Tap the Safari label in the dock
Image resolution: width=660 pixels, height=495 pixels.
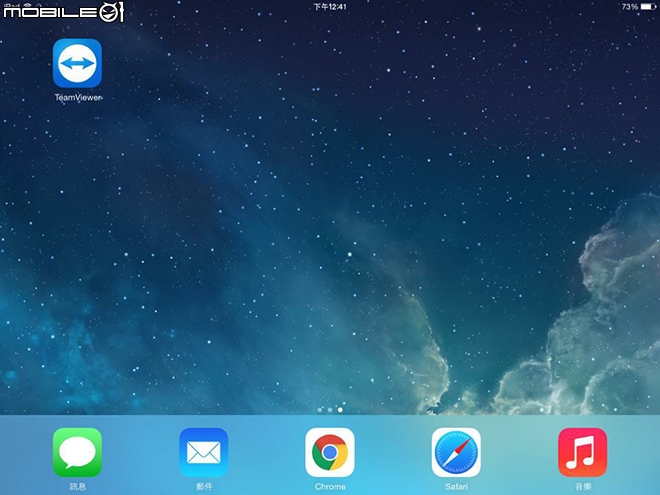(x=456, y=487)
